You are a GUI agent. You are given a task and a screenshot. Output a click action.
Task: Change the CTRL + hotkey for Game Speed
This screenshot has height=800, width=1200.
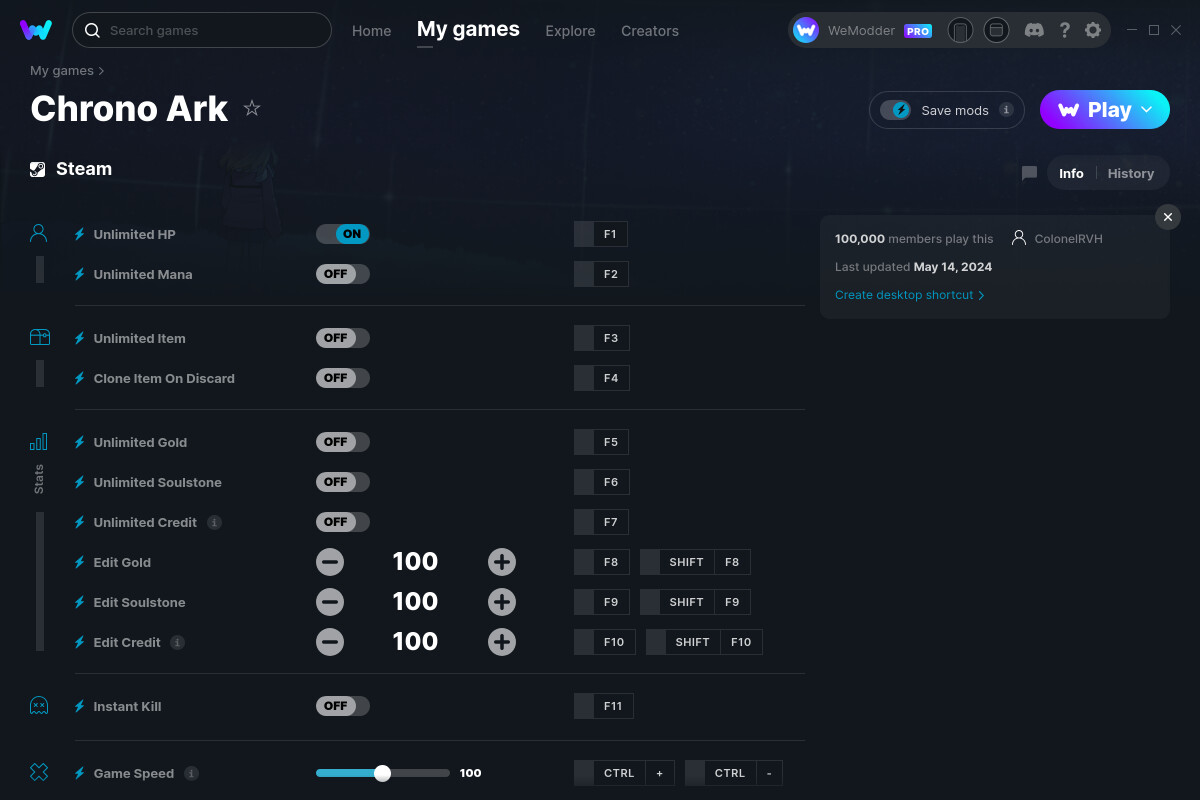tap(624, 773)
